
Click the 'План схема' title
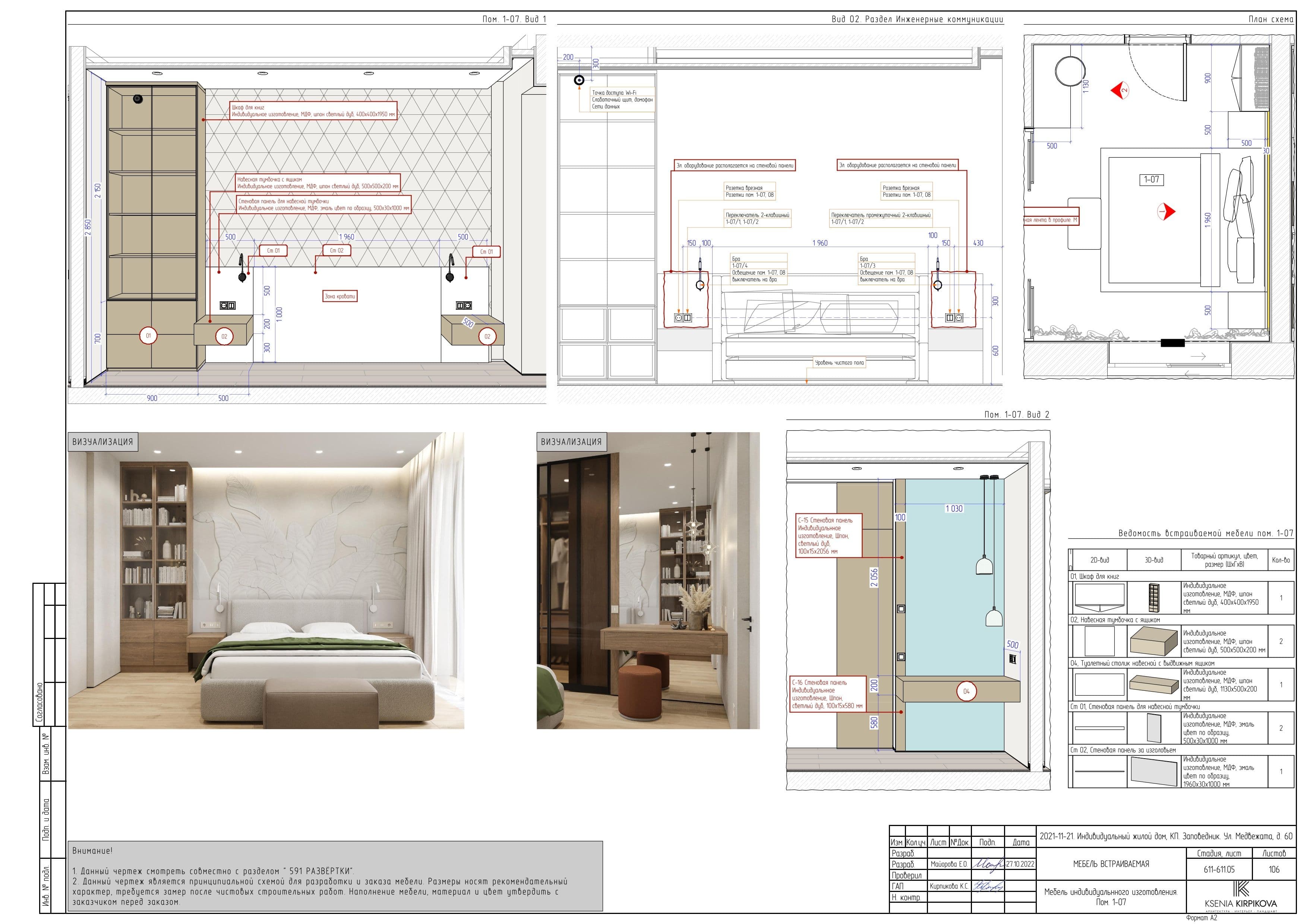tap(1270, 19)
